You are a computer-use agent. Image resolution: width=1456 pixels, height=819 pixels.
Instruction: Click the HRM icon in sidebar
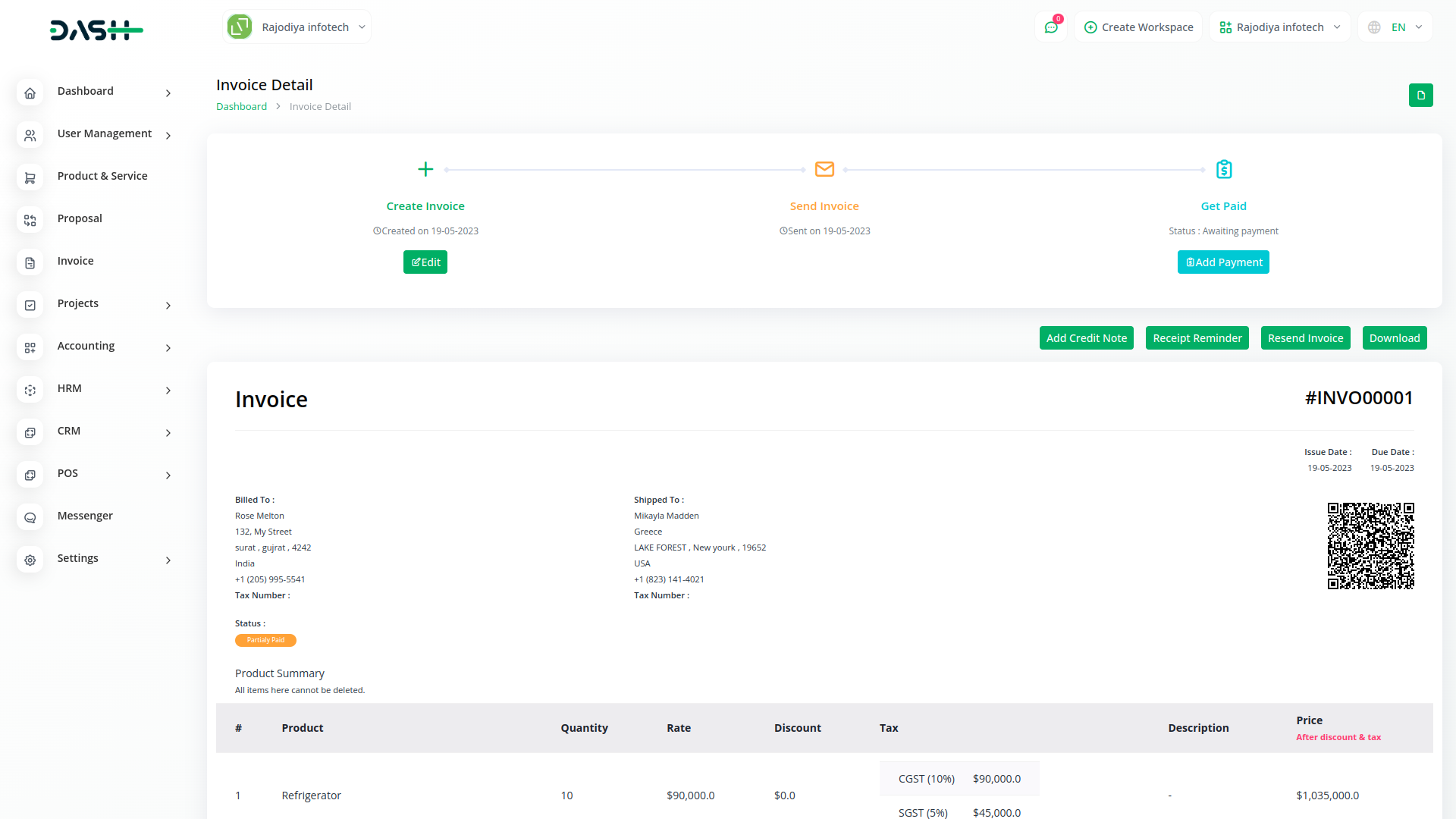click(x=30, y=390)
